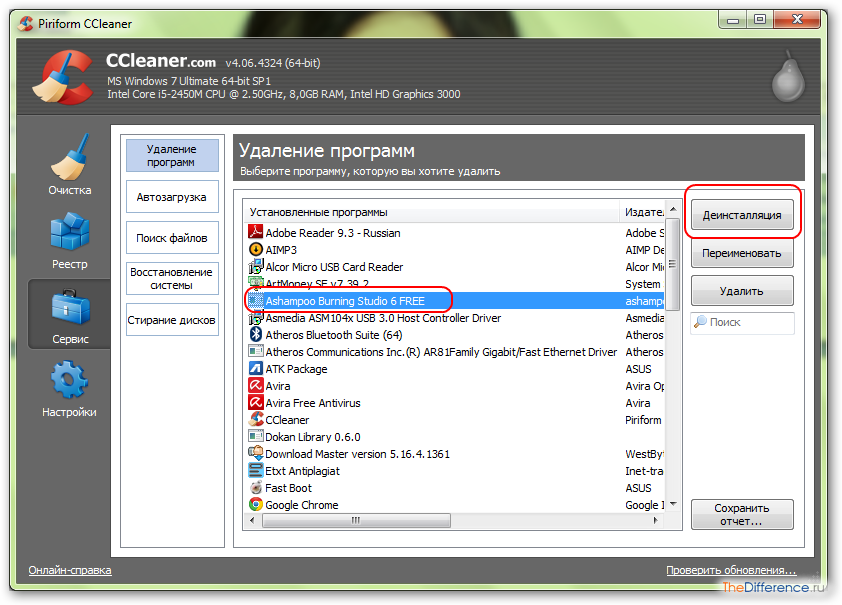Viewport: 842px width, 605px height.
Task: Click the Alcor Micro USB Card Reader icon
Action: click(255, 266)
